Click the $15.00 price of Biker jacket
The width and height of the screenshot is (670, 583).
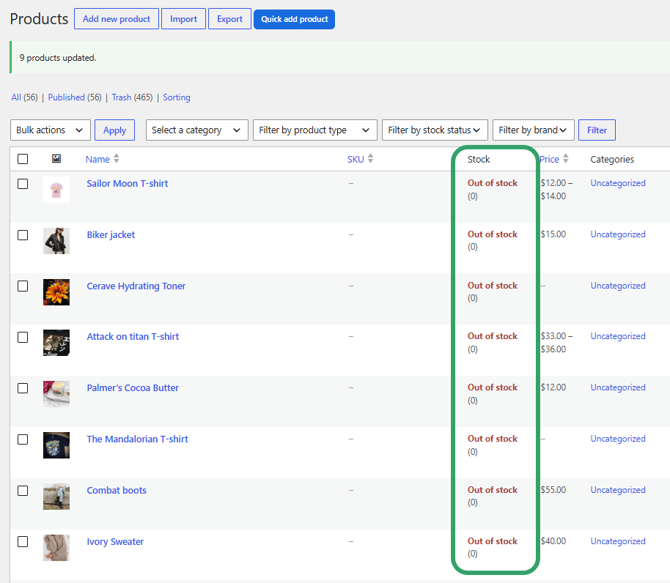pos(553,234)
